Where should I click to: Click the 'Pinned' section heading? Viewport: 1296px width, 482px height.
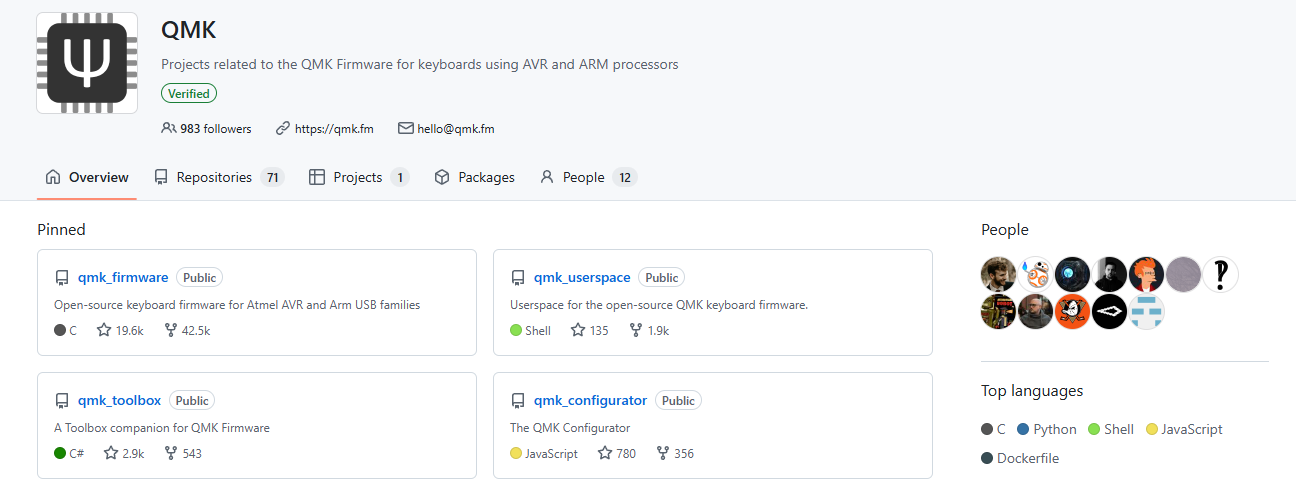pos(61,230)
